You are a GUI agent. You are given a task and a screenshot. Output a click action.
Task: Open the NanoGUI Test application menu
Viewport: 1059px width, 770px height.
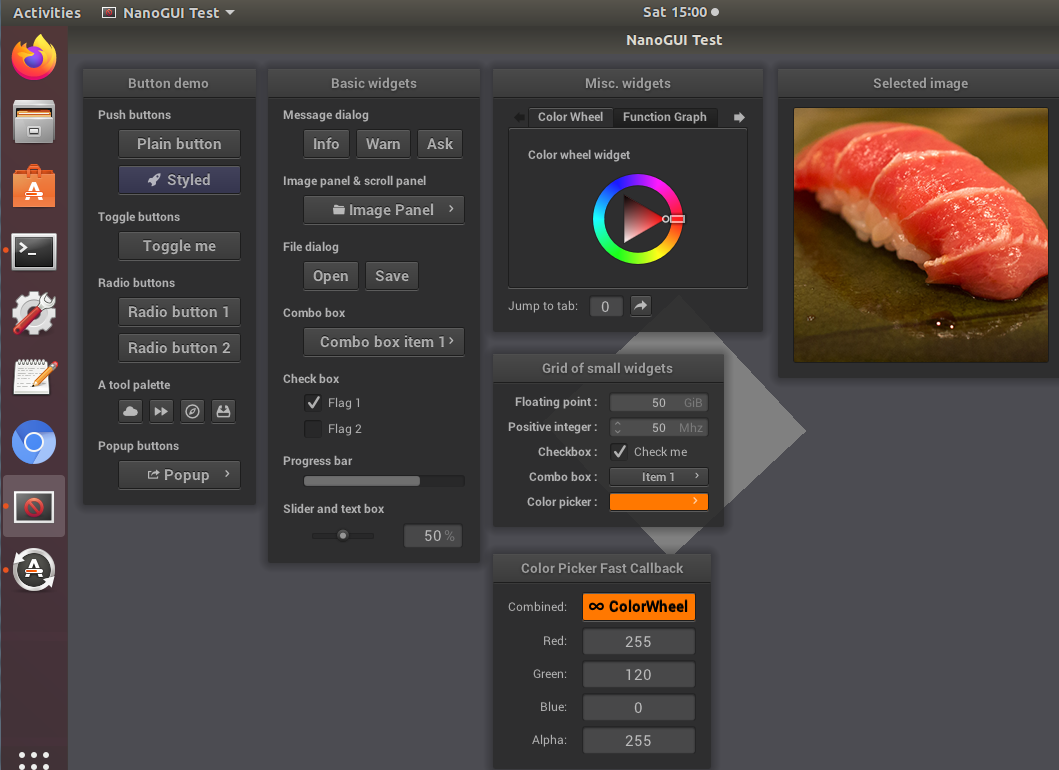click(x=169, y=12)
